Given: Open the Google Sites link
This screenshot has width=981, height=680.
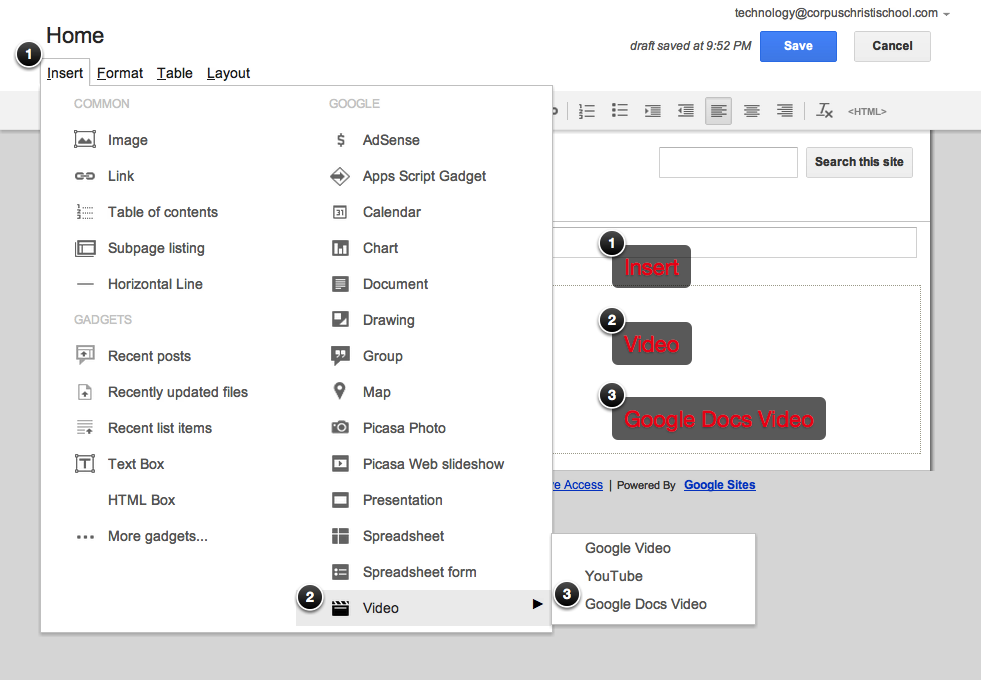Looking at the screenshot, I should pos(719,485).
